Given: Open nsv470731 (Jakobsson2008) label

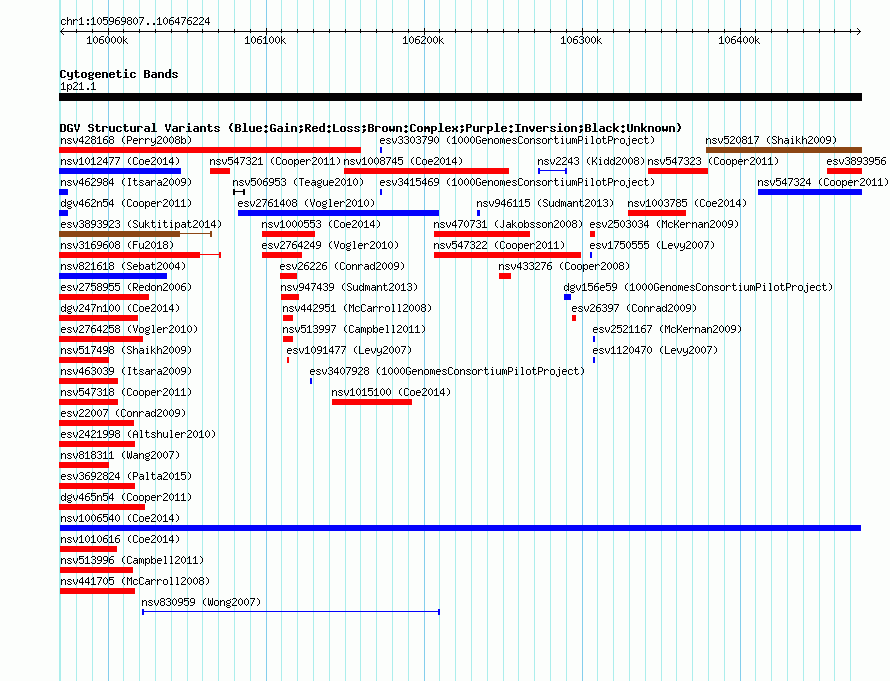Looking at the screenshot, I should [x=508, y=224].
